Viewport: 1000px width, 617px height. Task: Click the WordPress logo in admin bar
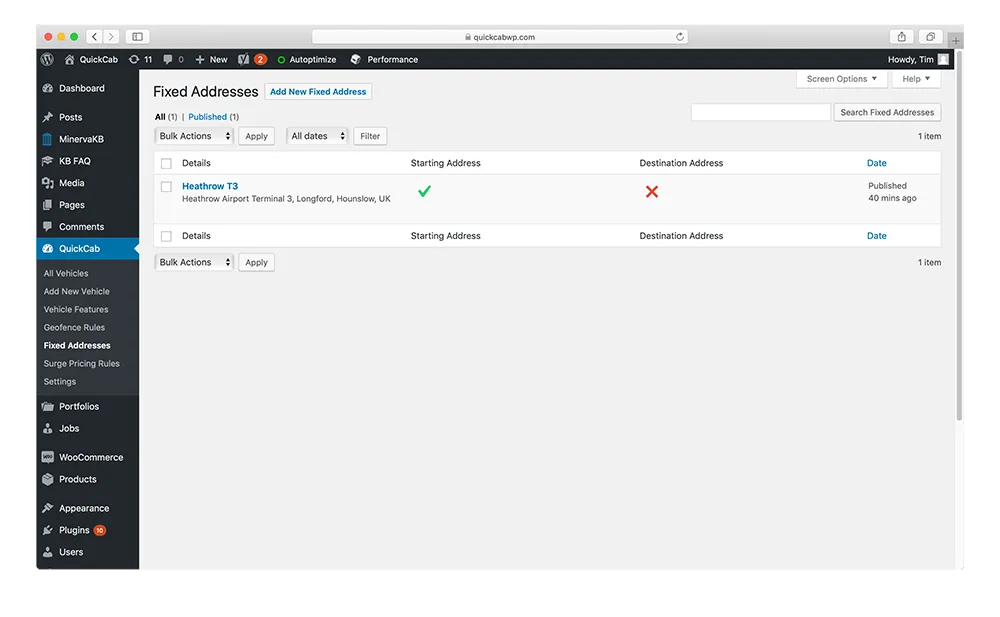pos(47,59)
